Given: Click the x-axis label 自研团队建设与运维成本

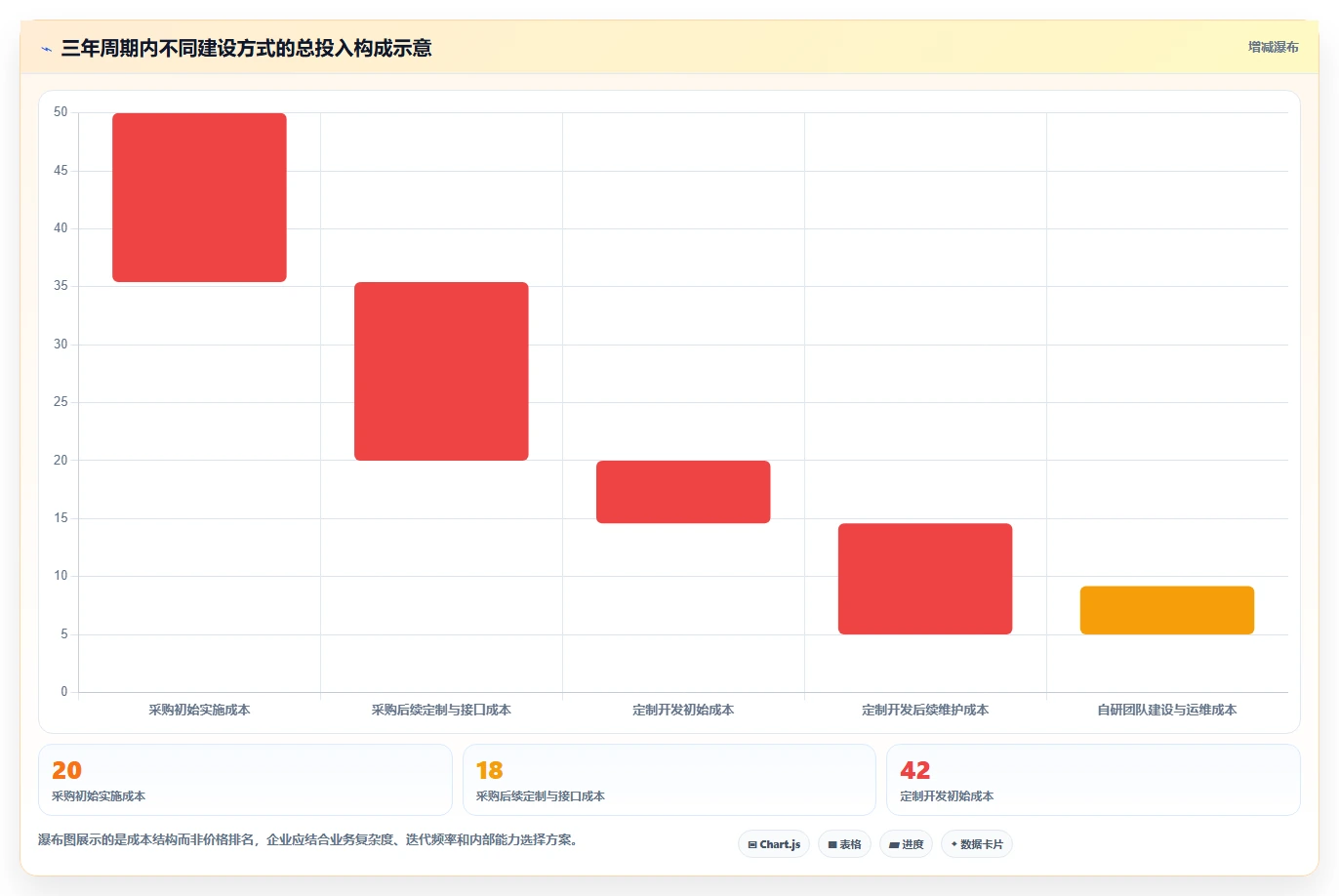Looking at the screenshot, I should point(1167,710).
